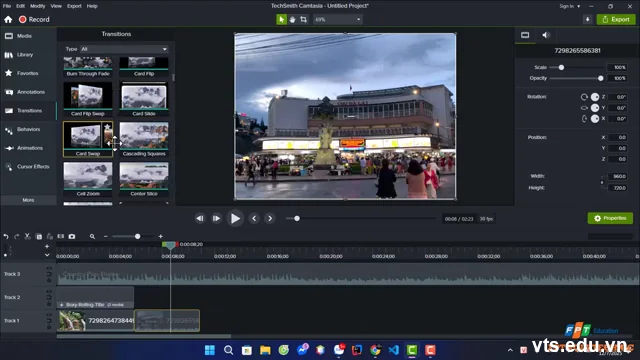Split the clip at the playhead

pos(60,236)
